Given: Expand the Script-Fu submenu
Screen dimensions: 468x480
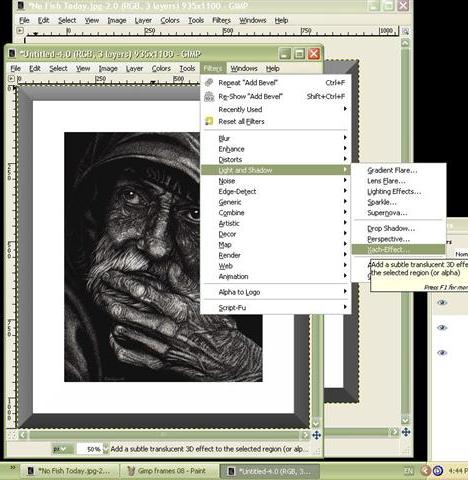Looking at the screenshot, I should tap(276, 308).
